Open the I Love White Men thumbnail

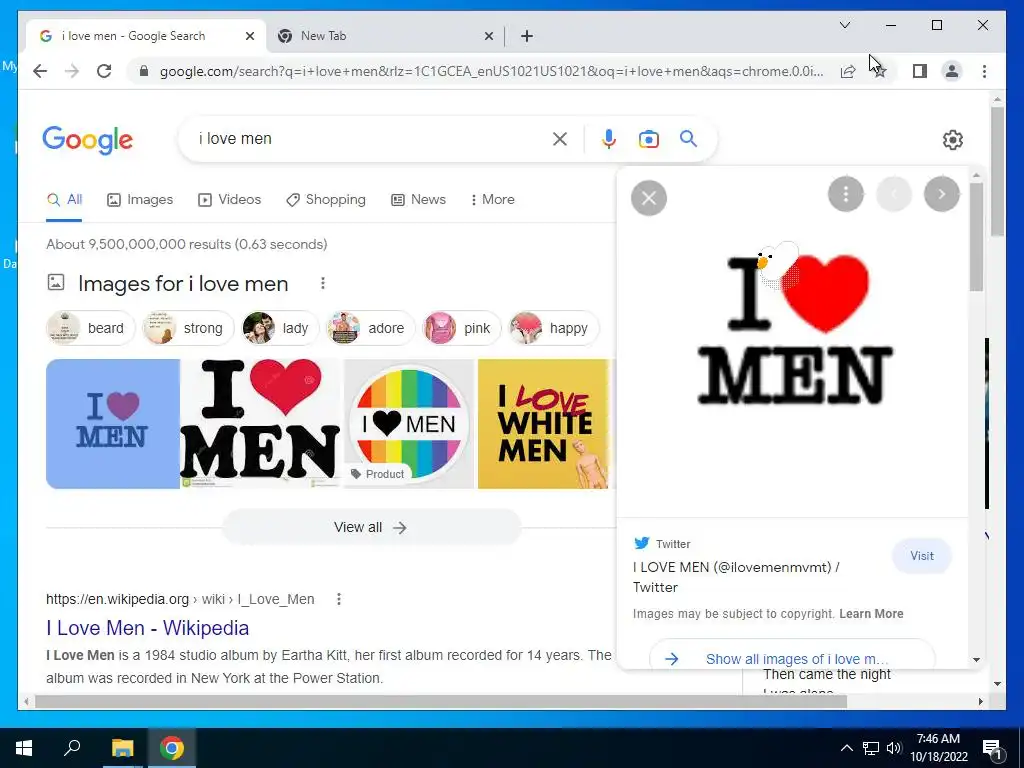(543, 424)
